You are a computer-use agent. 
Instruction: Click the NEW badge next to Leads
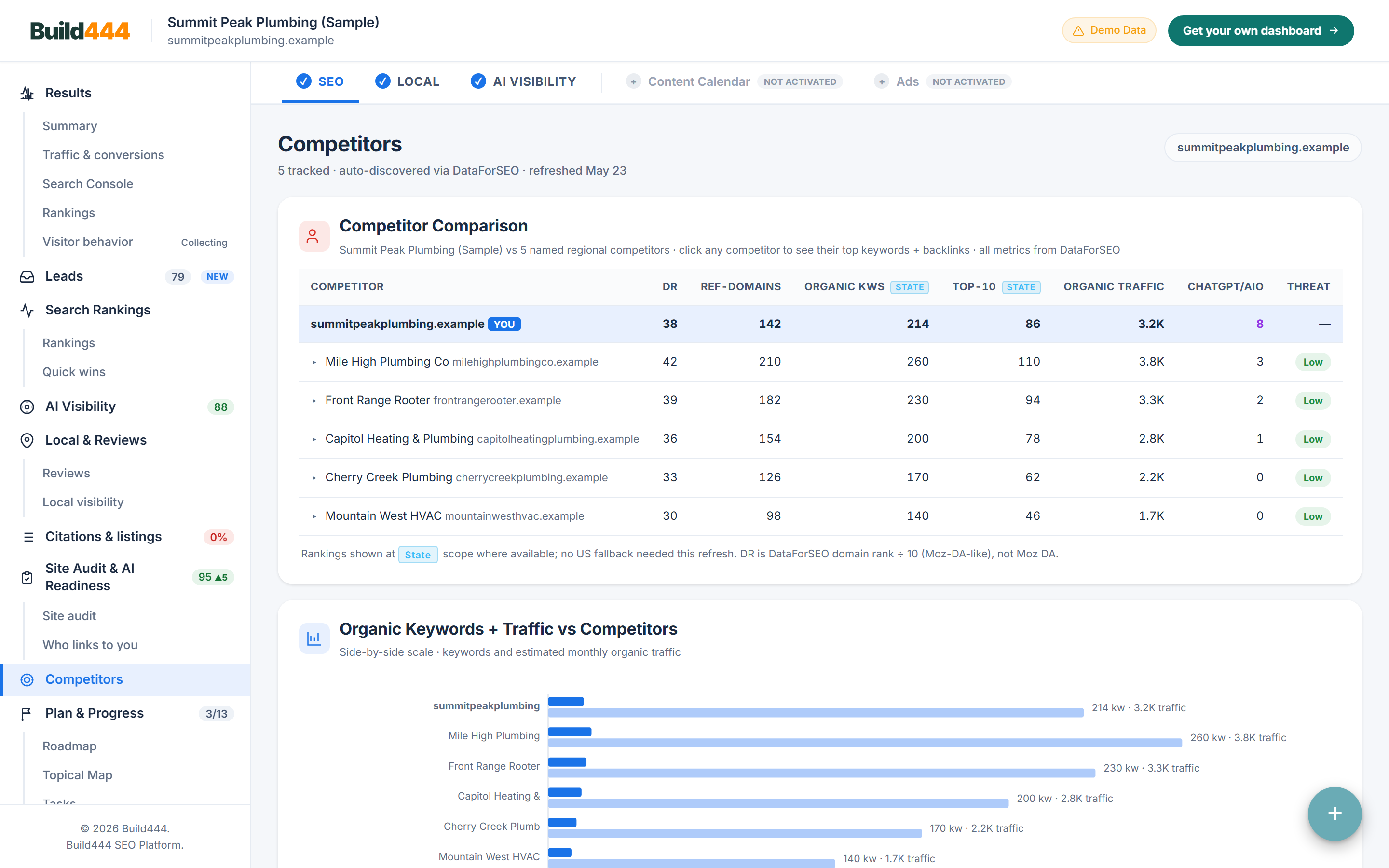[218, 277]
